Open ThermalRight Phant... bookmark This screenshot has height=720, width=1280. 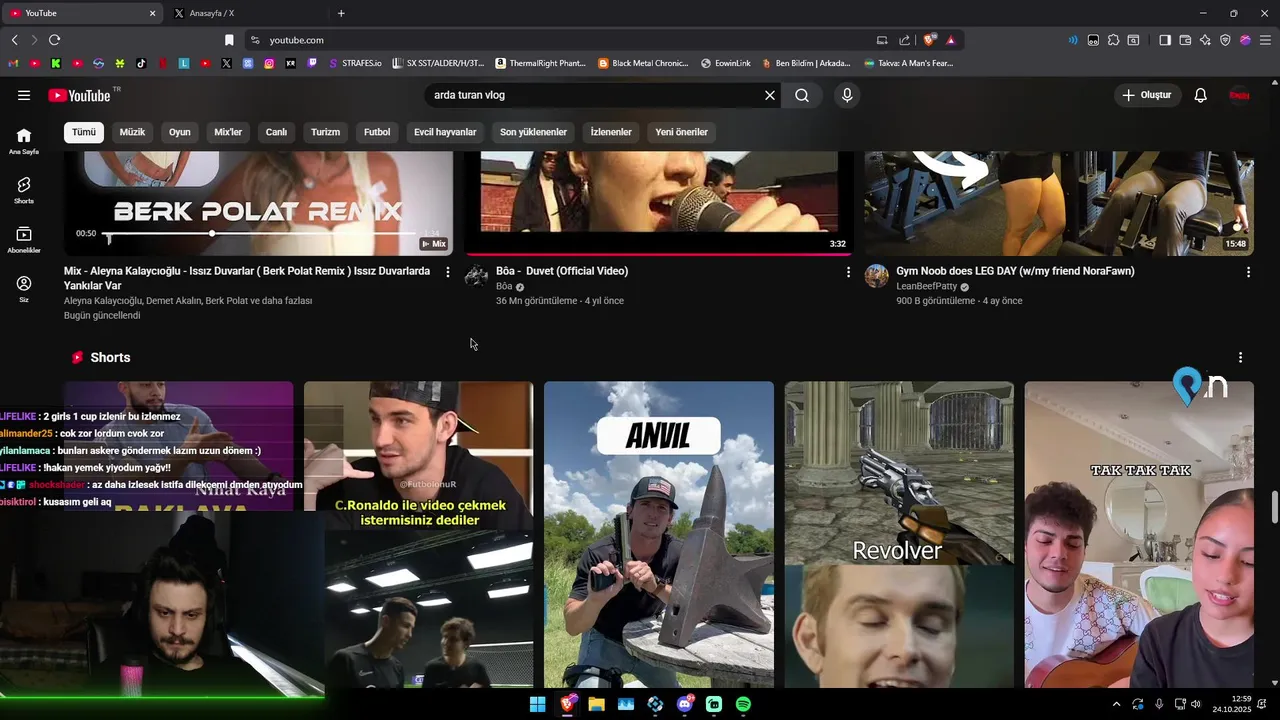[541, 63]
